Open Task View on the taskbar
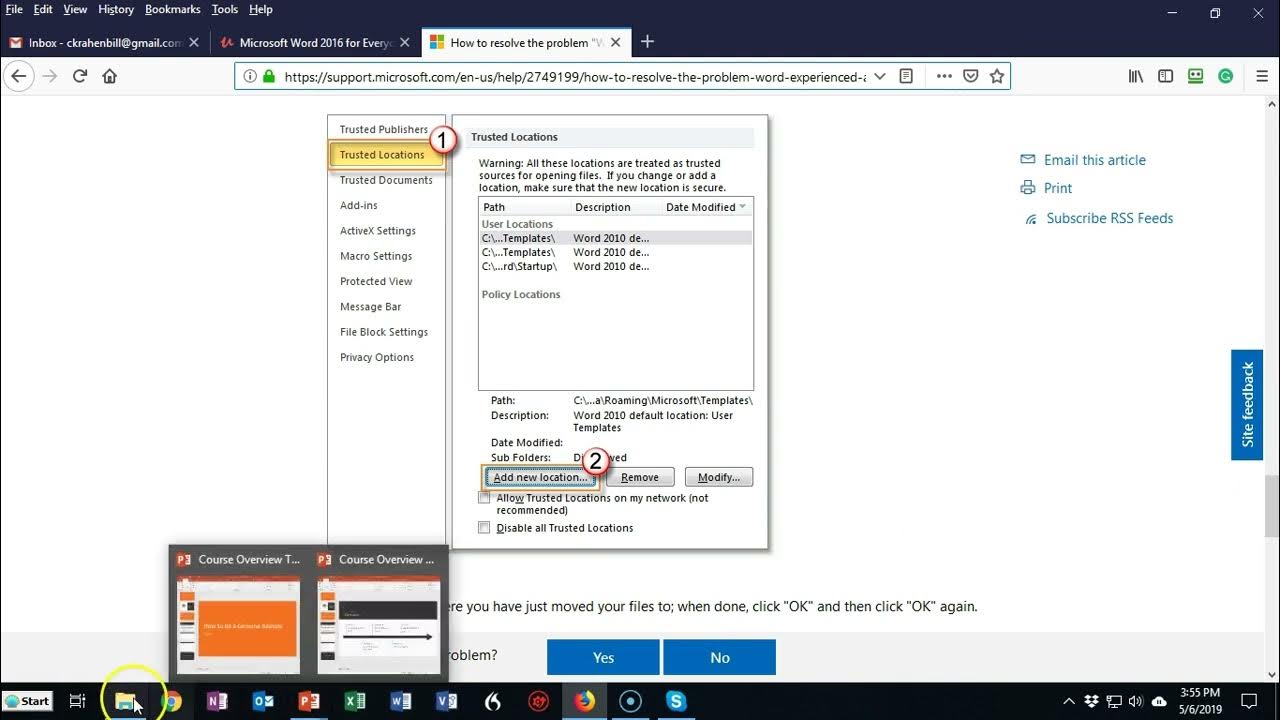1280x720 pixels. pyautogui.click(x=77, y=701)
